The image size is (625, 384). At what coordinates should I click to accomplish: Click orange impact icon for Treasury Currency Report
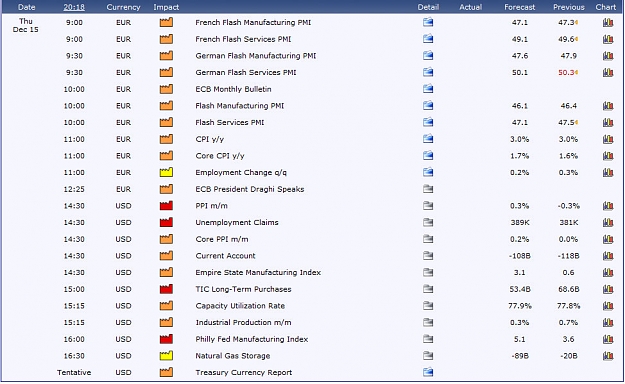pos(166,372)
